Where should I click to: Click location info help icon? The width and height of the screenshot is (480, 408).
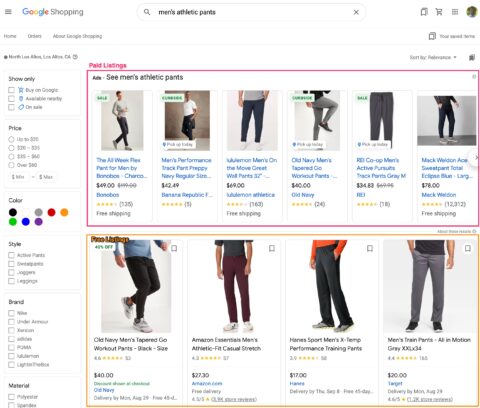[x=75, y=57]
